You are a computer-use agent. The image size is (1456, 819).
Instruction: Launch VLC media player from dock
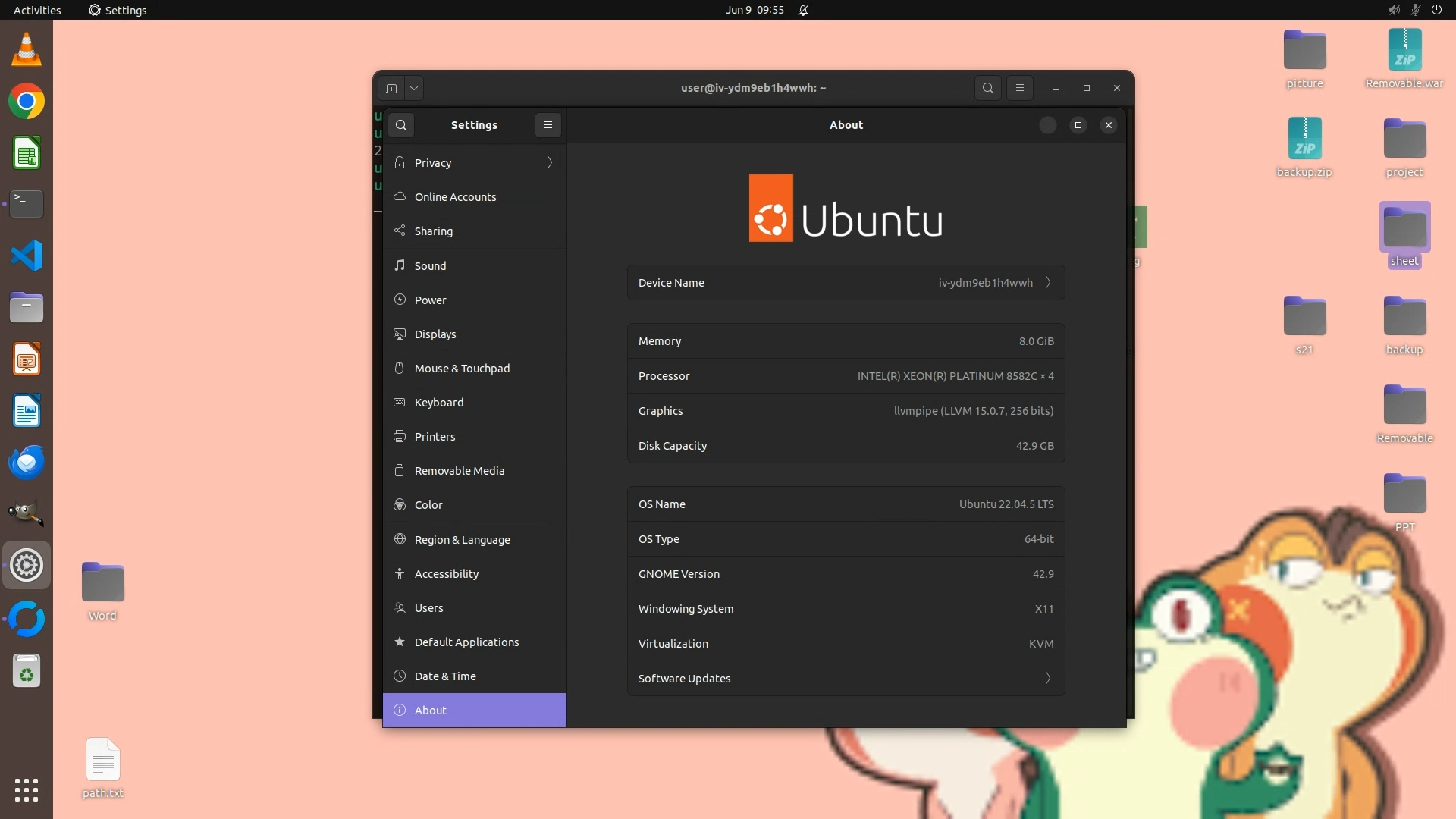pos(27,50)
